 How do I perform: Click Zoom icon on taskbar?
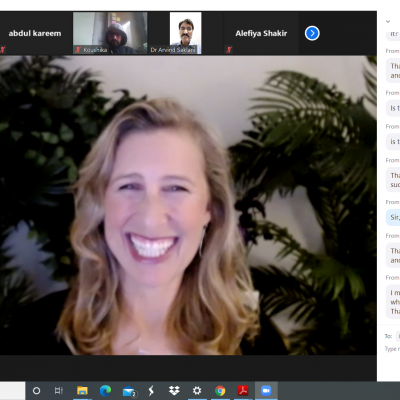click(x=266, y=390)
